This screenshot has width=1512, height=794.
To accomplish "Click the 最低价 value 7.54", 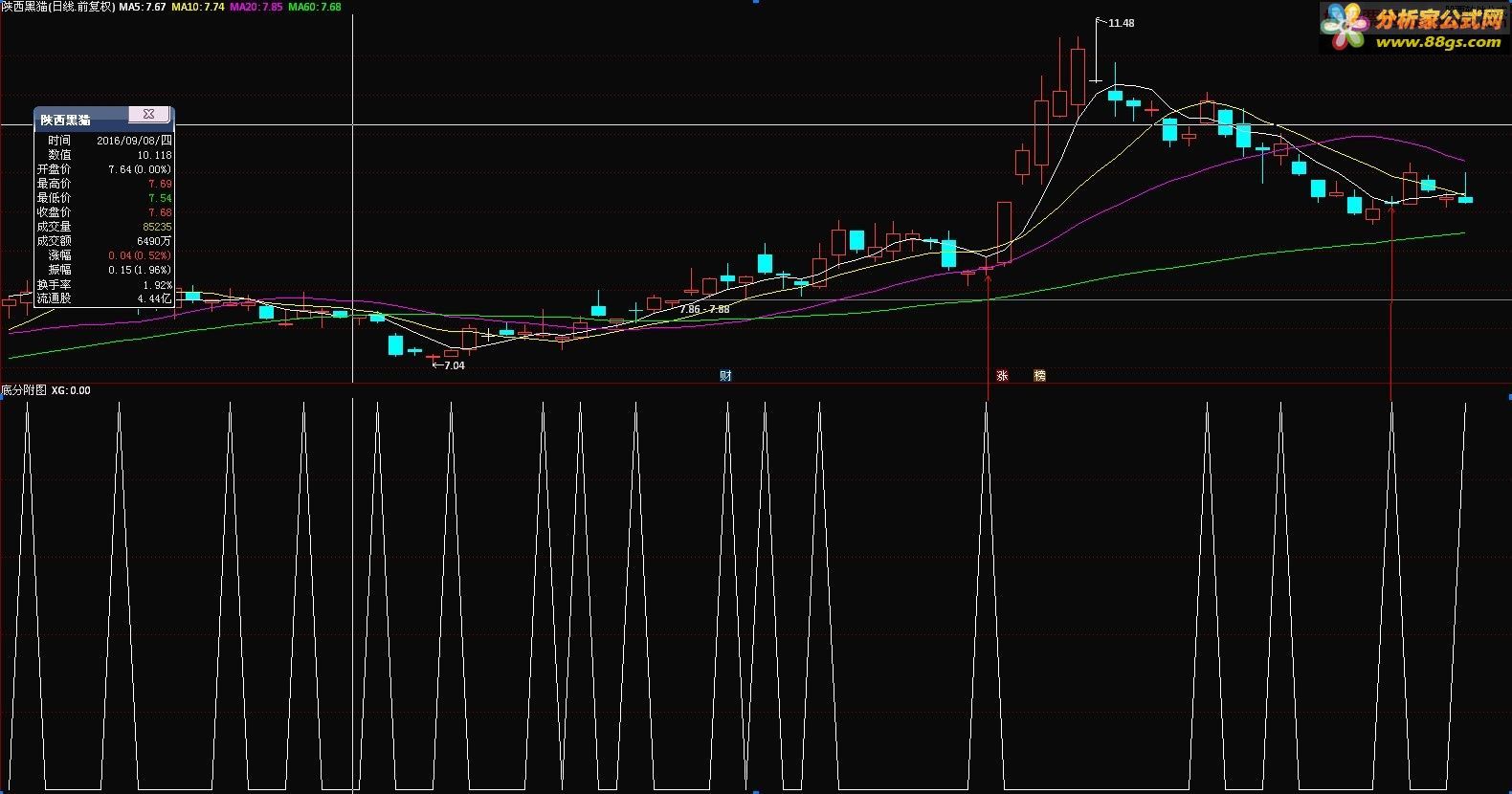I will click(160, 198).
